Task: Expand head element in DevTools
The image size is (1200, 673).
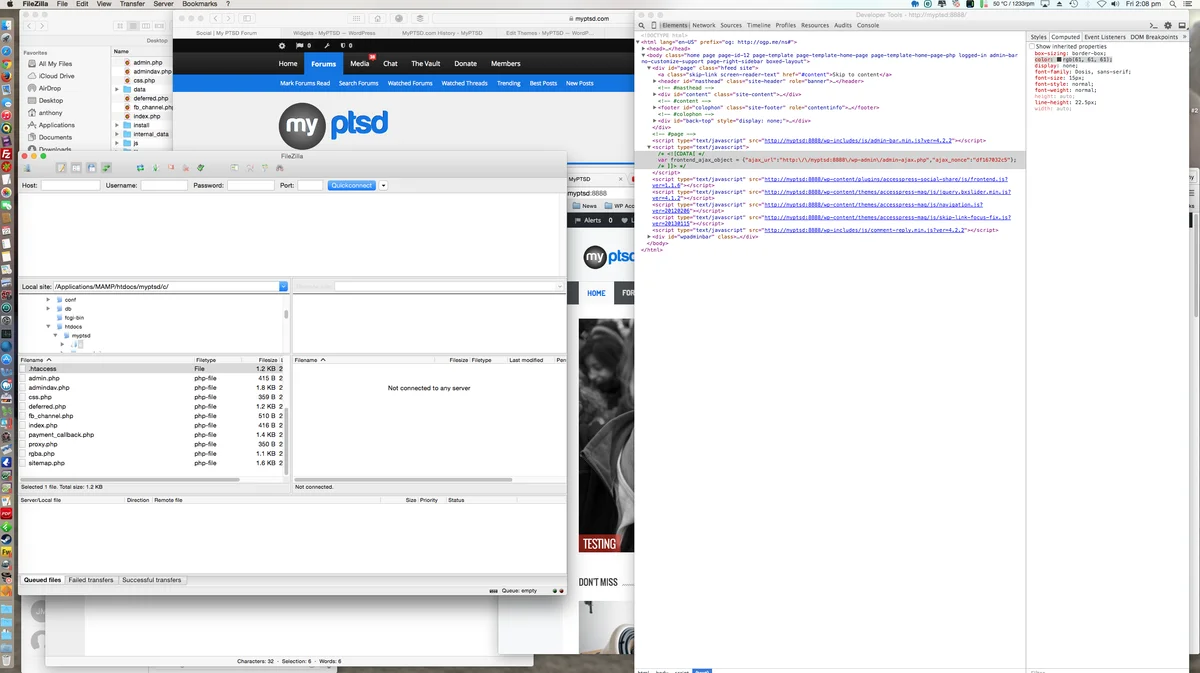Action: 644,48
